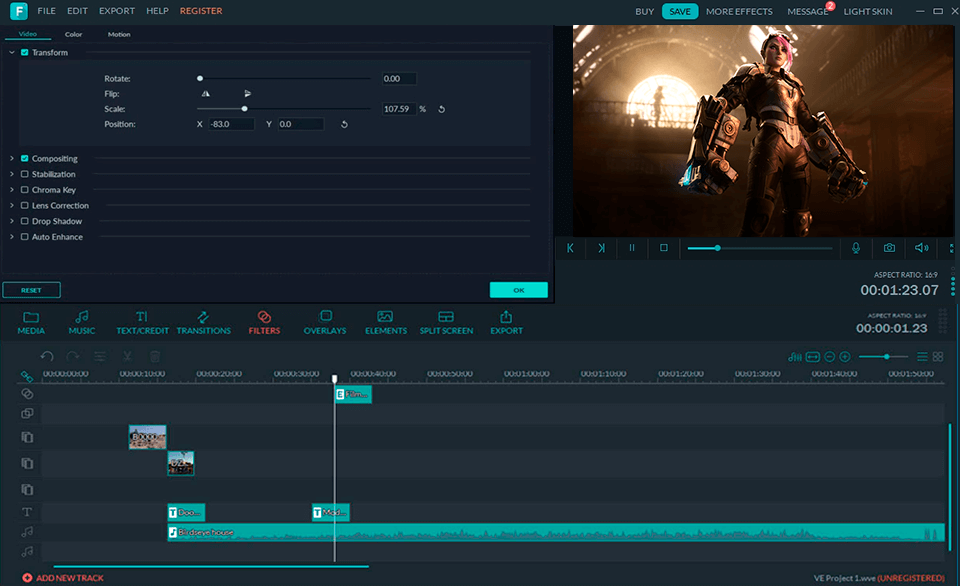This screenshot has height=586, width=960.
Task: Click the trash delete icon in the timeline toolbar
Action: click(x=155, y=356)
